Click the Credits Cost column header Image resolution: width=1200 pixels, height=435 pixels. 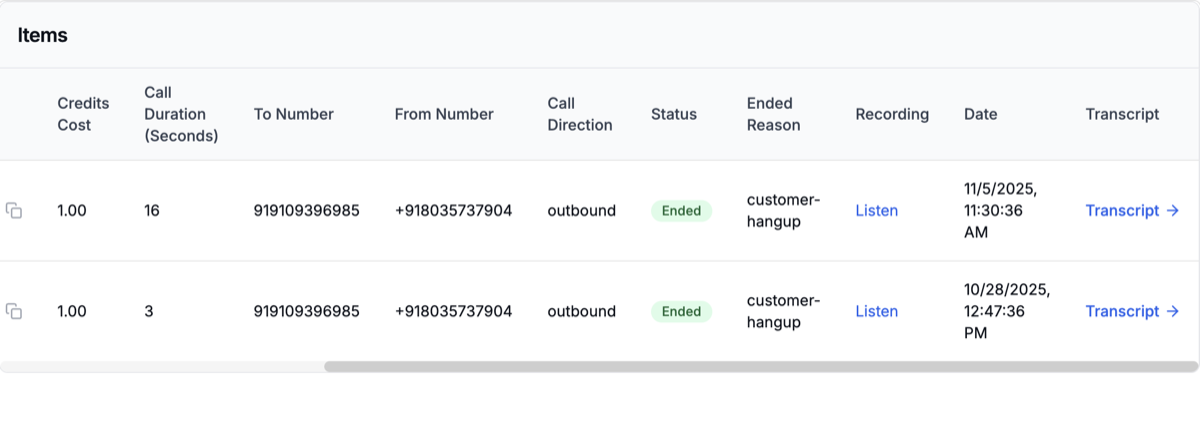coord(83,114)
